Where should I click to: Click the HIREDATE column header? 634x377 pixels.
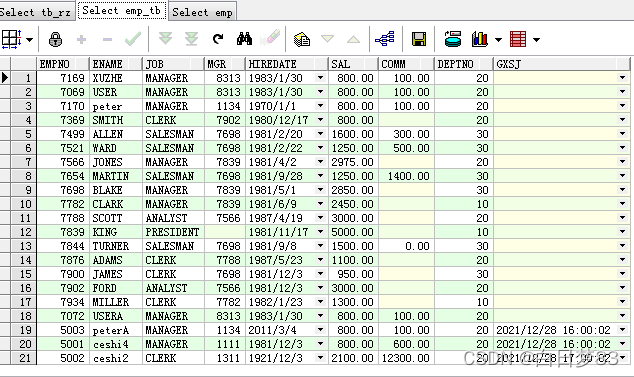[x=287, y=64]
